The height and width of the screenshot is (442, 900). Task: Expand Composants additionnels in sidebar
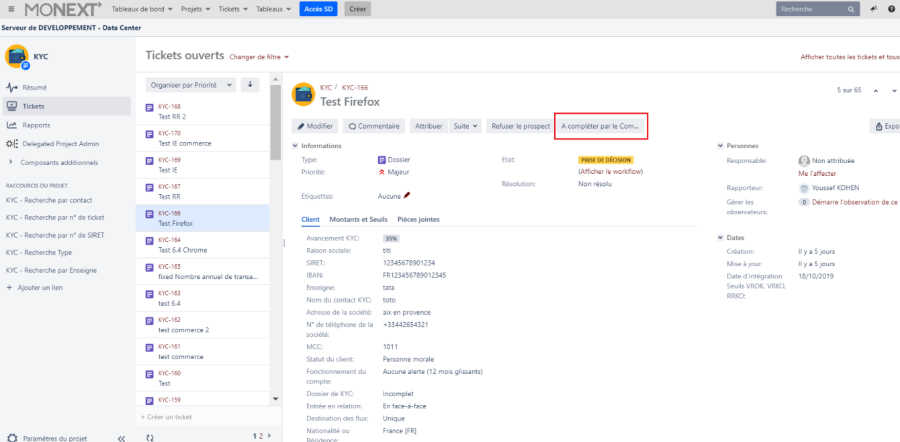(x=10, y=162)
